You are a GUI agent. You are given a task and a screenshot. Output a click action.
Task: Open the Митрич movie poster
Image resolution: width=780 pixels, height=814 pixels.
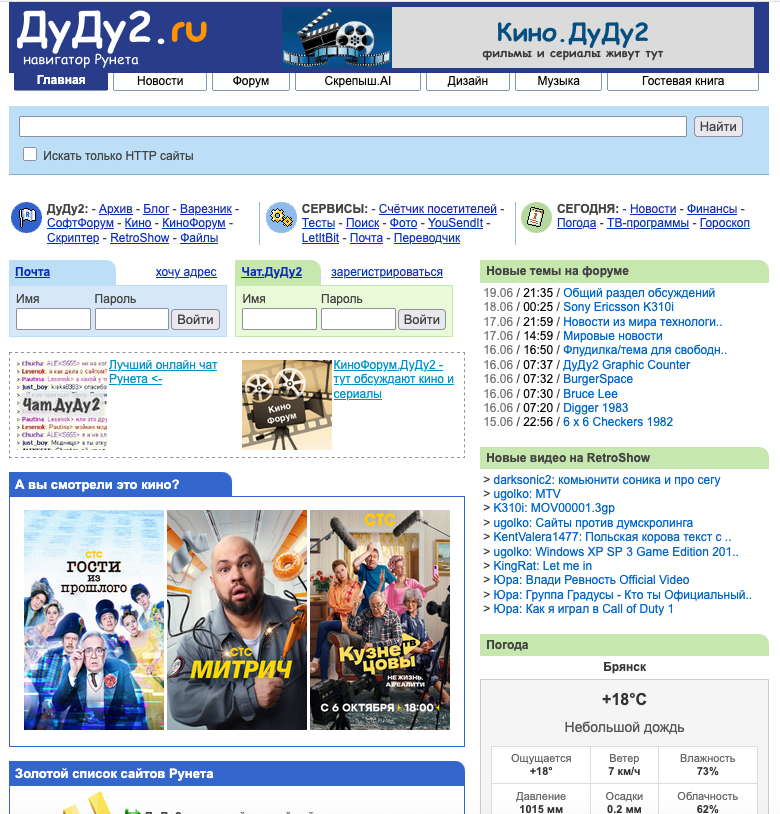pyautogui.click(x=237, y=620)
